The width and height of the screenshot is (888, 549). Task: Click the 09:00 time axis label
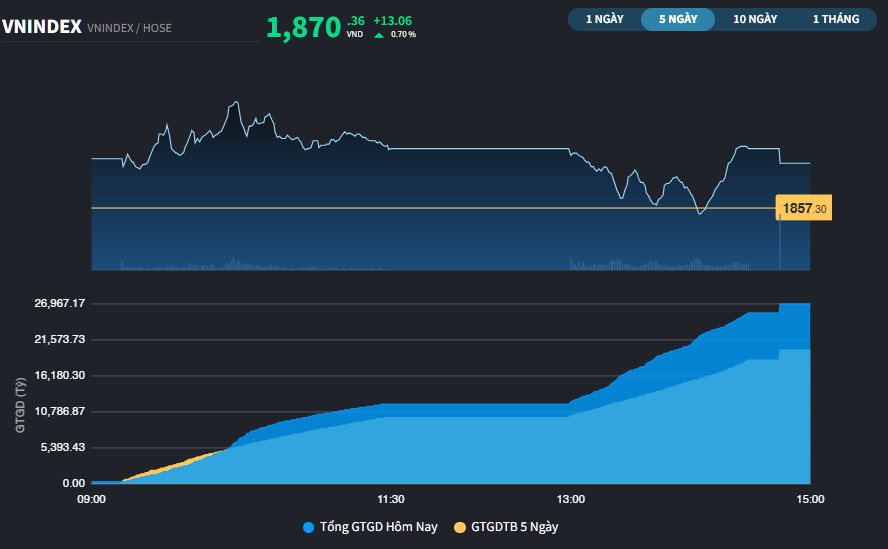pyautogui.click(x=91, y=499)
